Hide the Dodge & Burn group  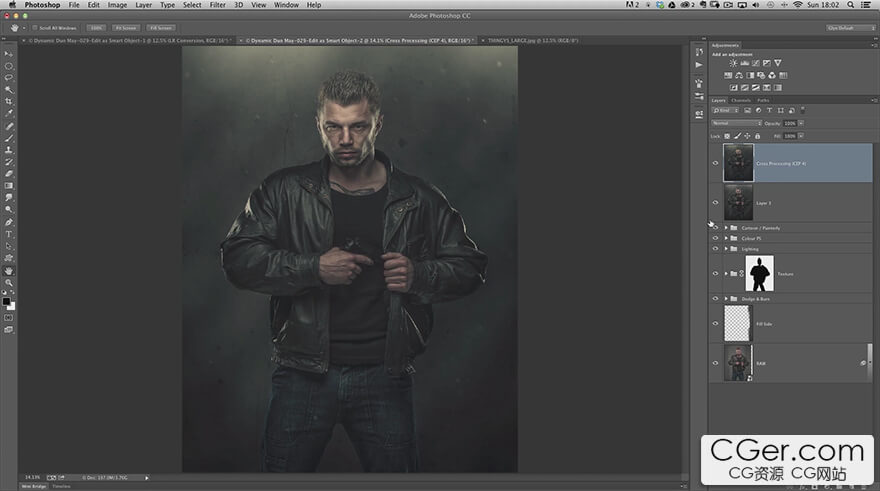pyautogui.click(x=715, y=299)
